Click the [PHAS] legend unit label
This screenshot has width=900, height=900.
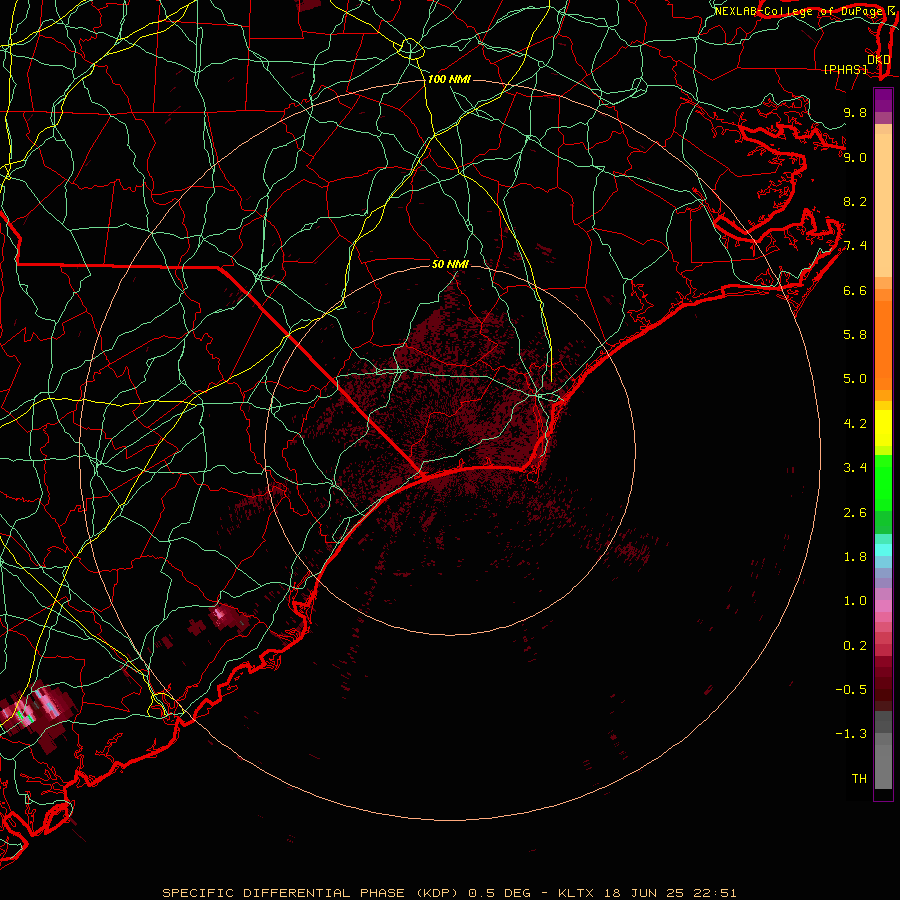coord(845,69)
